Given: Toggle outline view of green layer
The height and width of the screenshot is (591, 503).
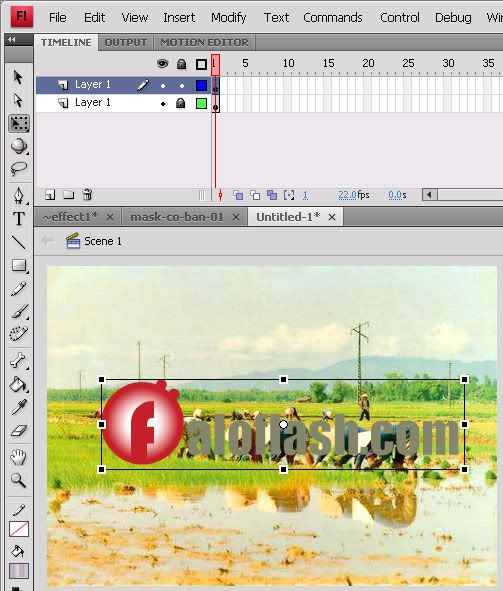Looking at the screenshot, I should point(202,103).
